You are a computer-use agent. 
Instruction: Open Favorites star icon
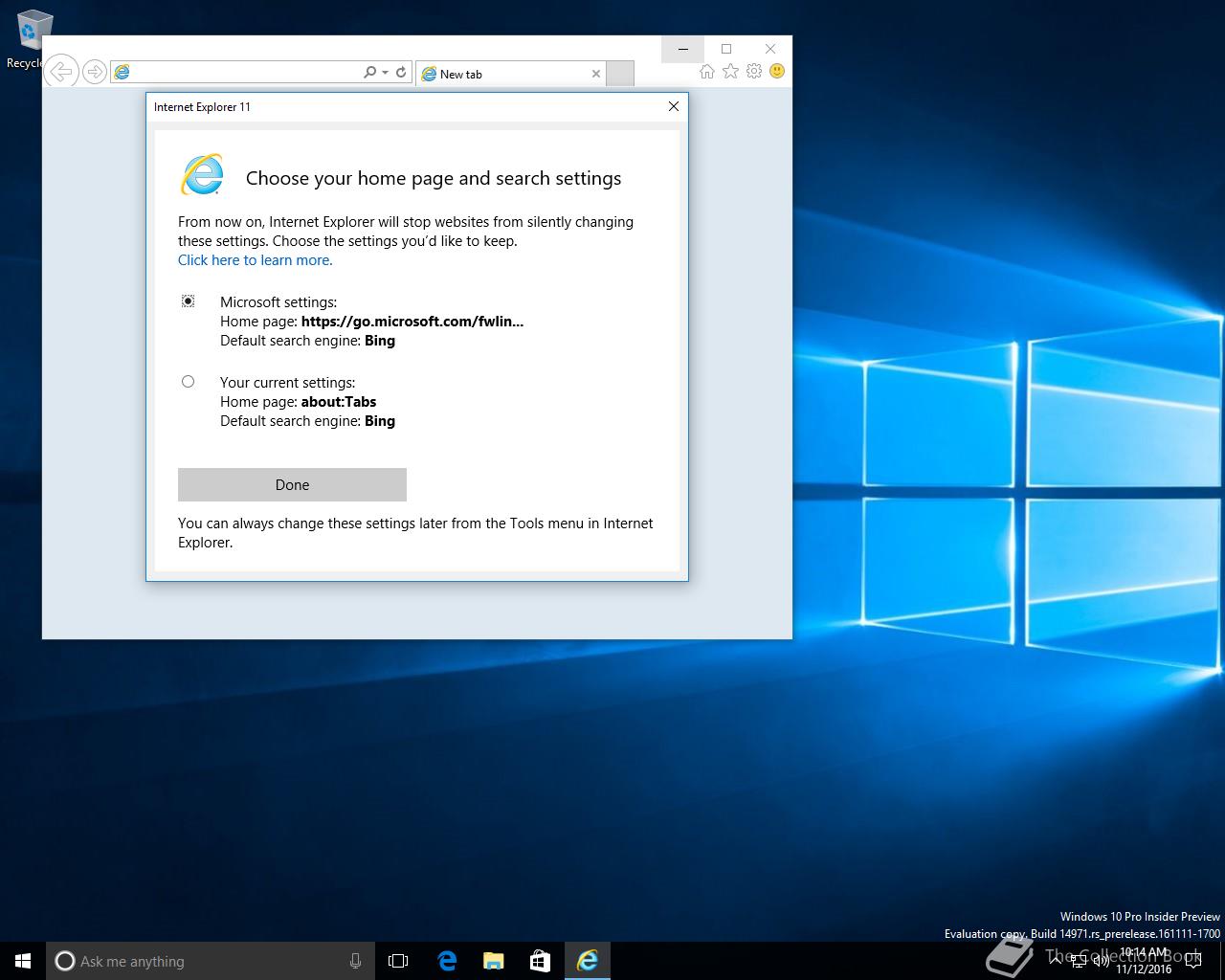(730, 72)
